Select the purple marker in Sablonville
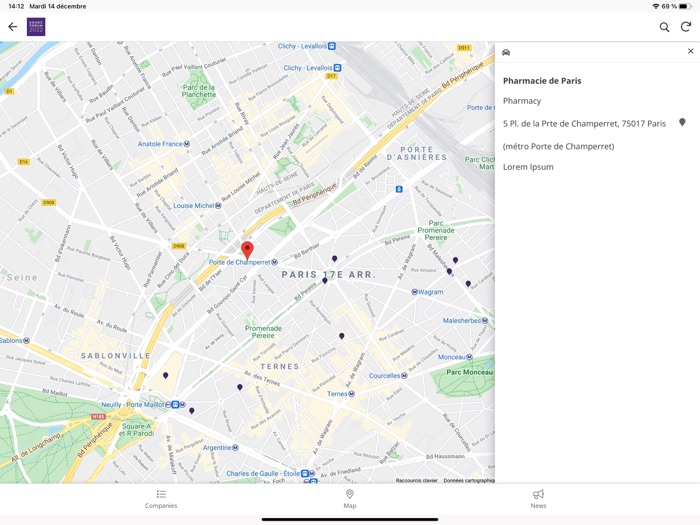The width and height of the screenshot is (700, 525). 166,375
